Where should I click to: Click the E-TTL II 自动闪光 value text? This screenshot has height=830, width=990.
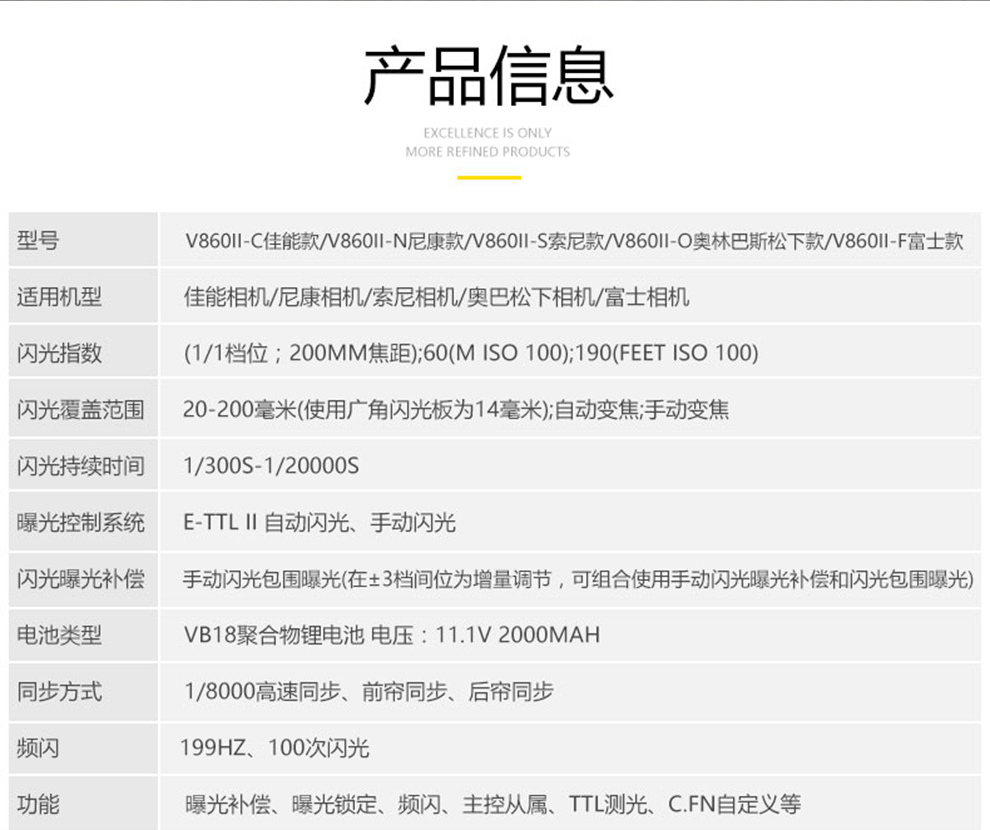coord(319,522)
